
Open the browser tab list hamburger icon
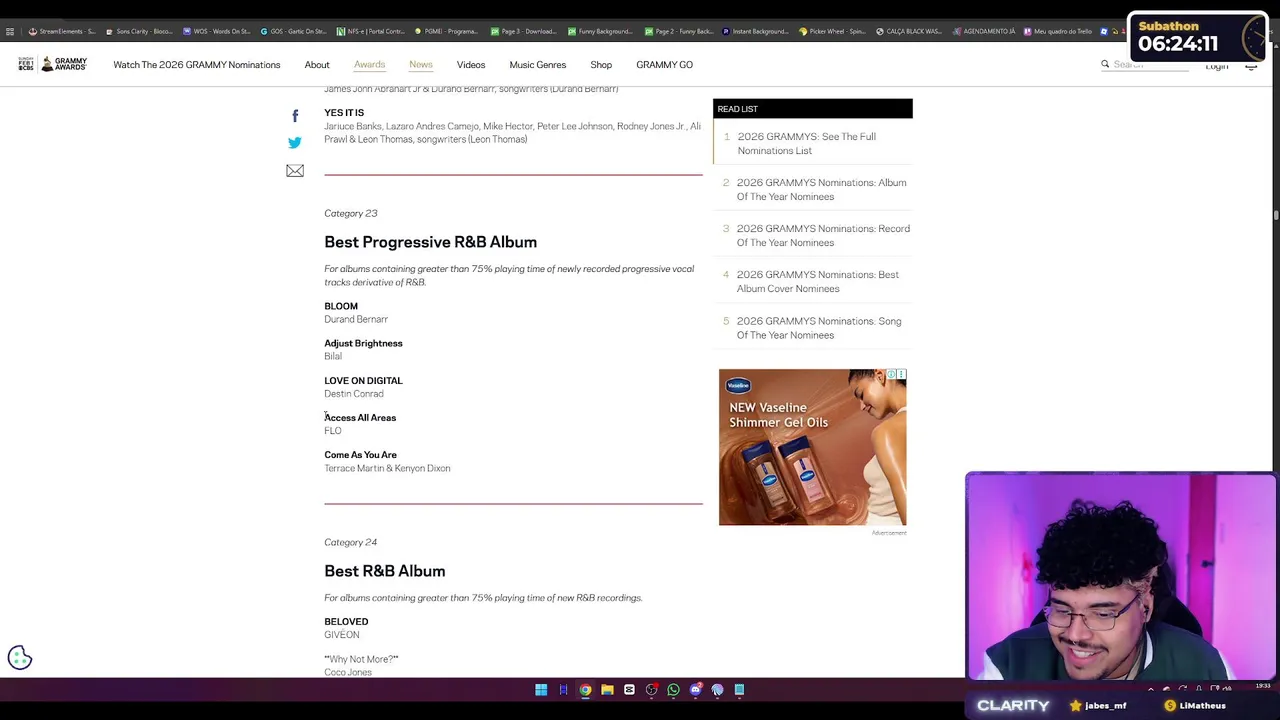click(x=9, y=31)
